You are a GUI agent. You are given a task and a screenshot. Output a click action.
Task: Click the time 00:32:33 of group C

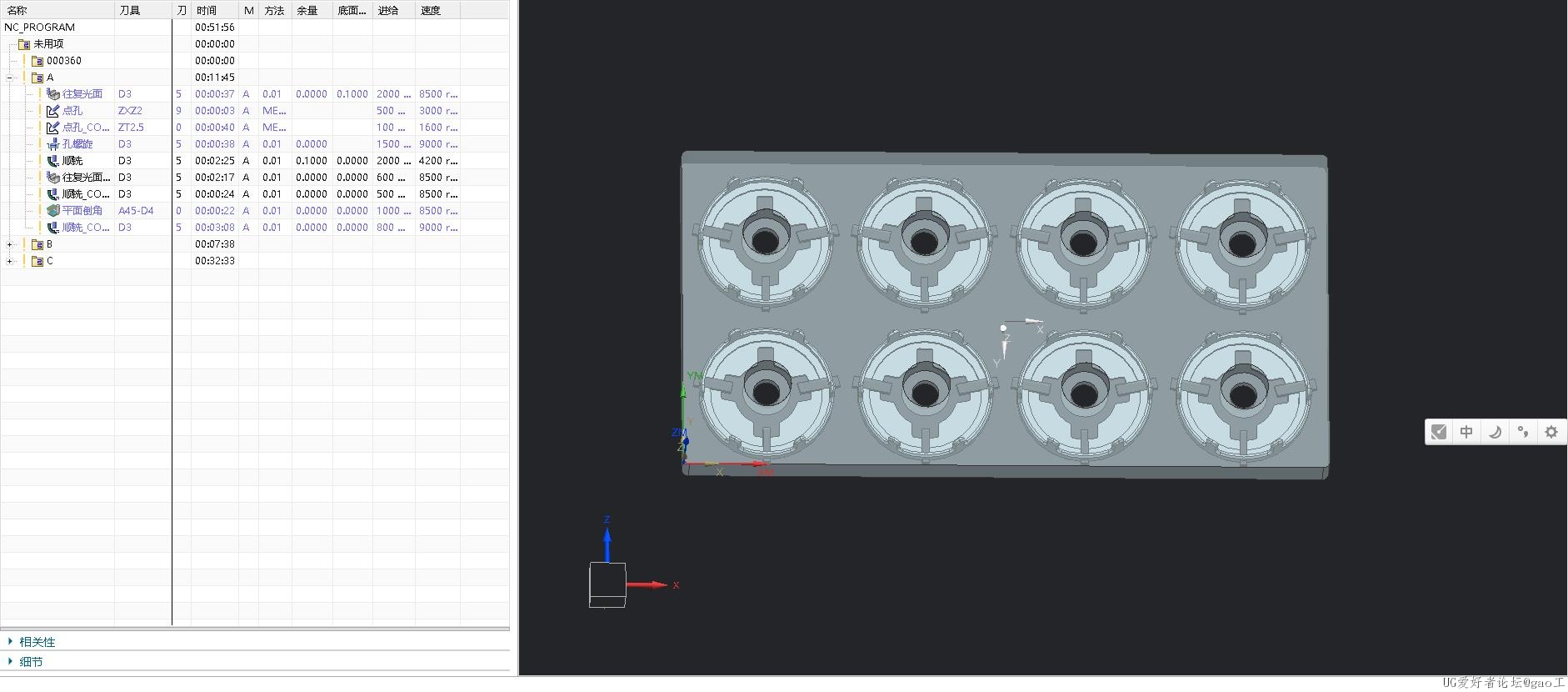(x=215, y=261)
